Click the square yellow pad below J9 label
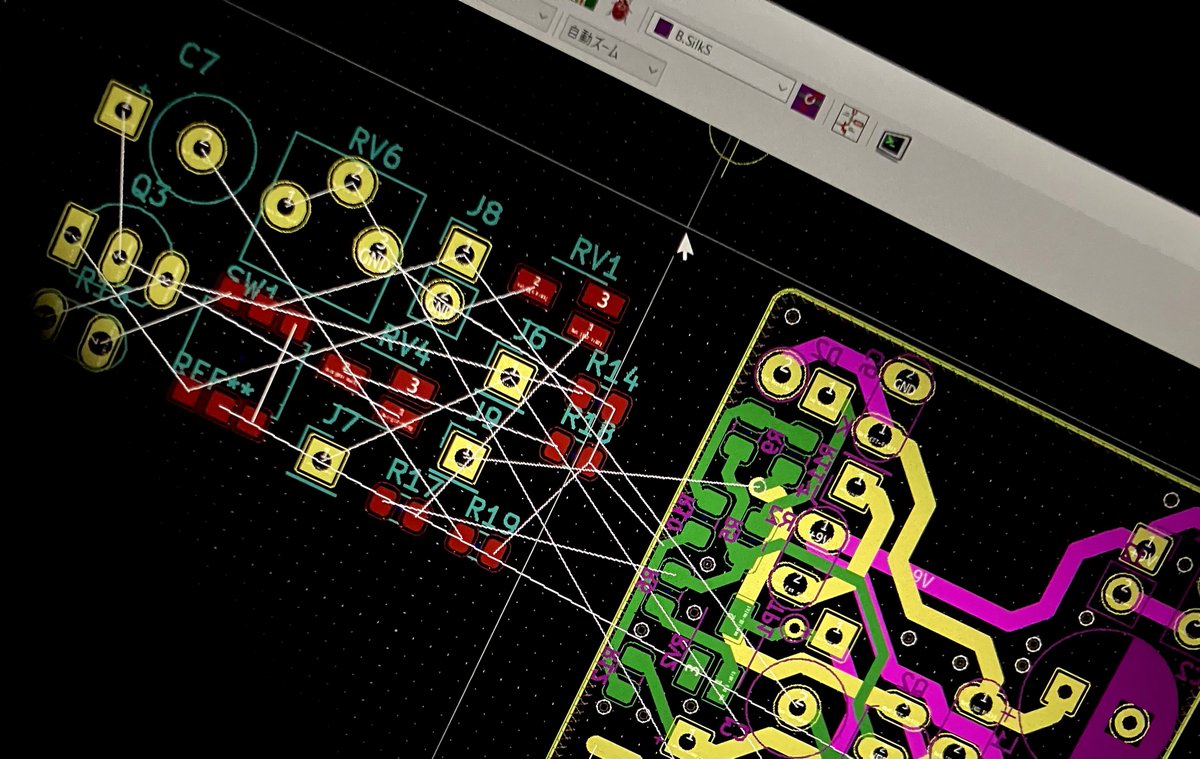Screen dimensions: 1200x759 tap(464, 456)
